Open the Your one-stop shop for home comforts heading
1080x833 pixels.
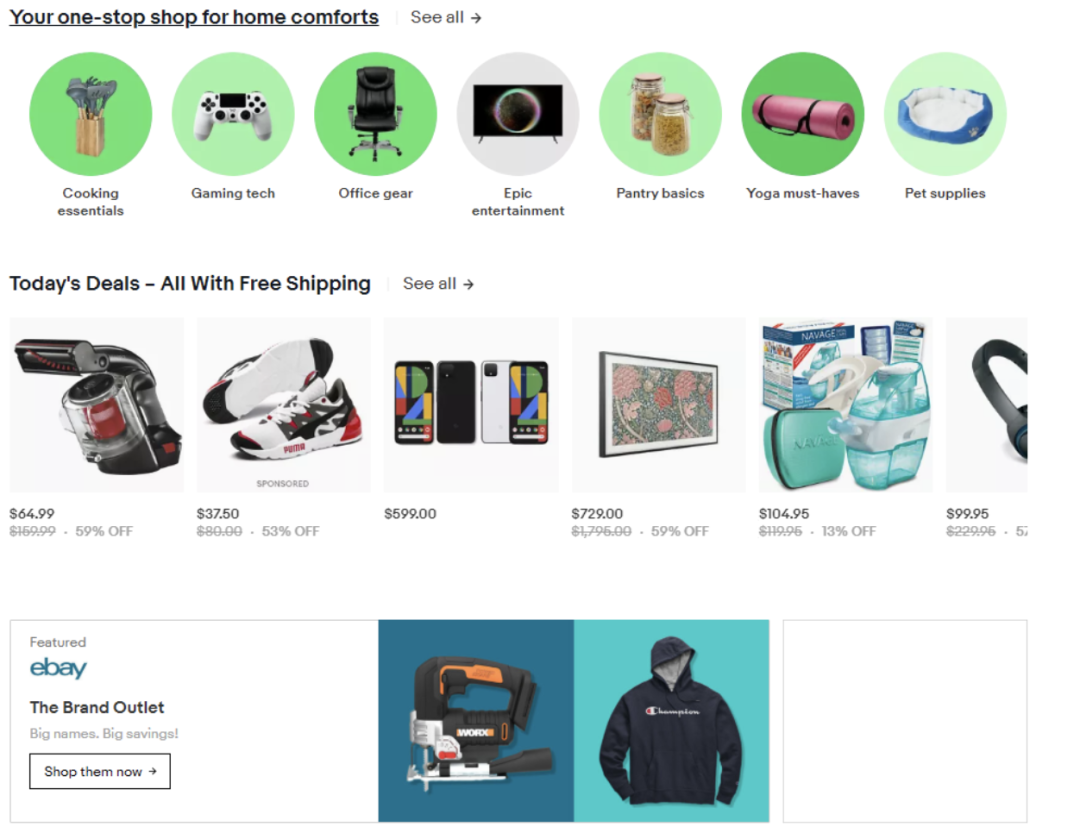(194, 17)
